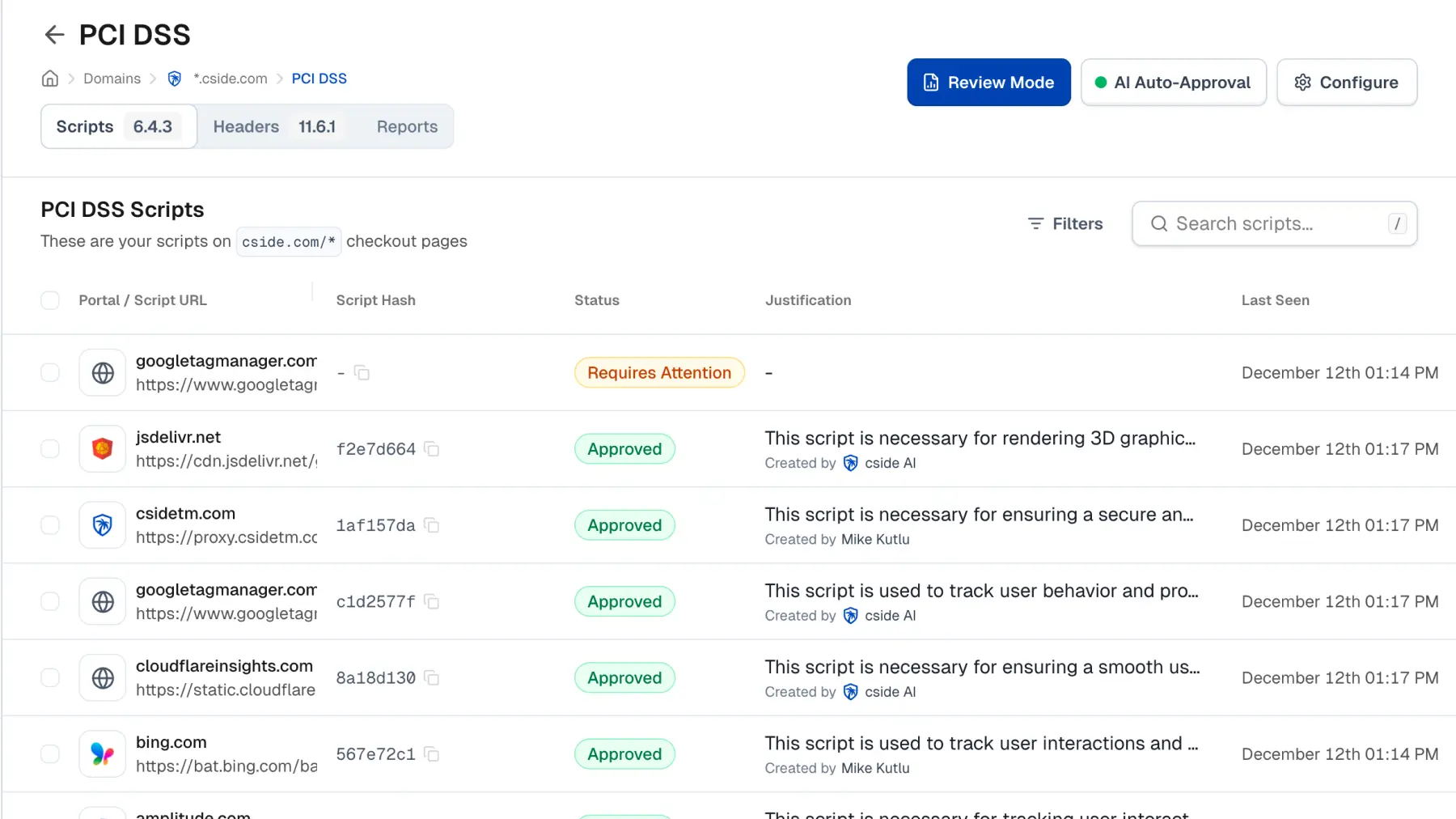Open the Filters dropdown

[1065, 223]
